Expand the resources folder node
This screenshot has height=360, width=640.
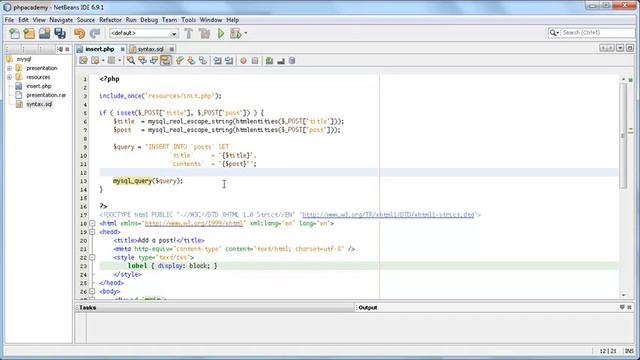[x=9, y=77]
